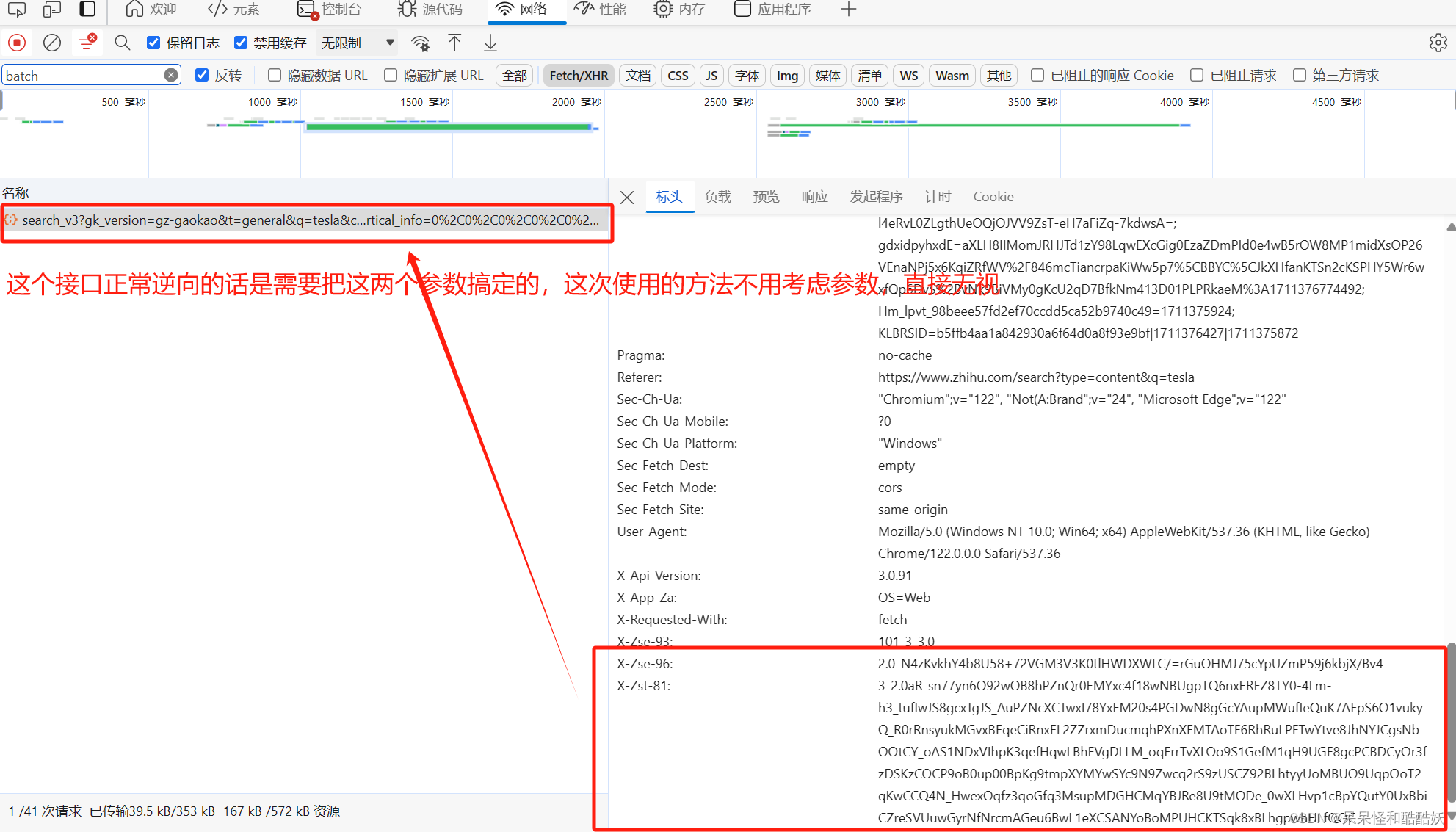This screenshot has width=1456, height=832.
Task: Click the 3000 毫秒 timeline marker
Action: coord(880,102)
